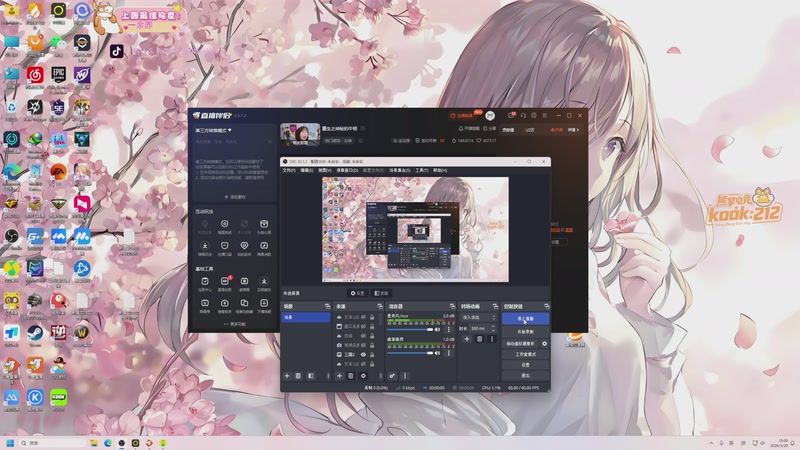Viewport: 800px width, 450px height.
Task: Adjust the Mic/Aux volume slider
Action: coord(410,330)
